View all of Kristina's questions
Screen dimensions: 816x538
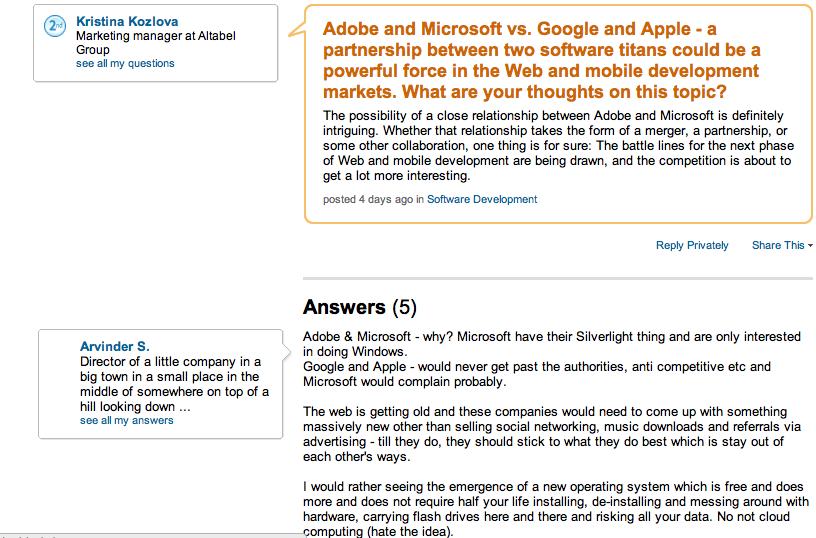[x=125, y=63]
